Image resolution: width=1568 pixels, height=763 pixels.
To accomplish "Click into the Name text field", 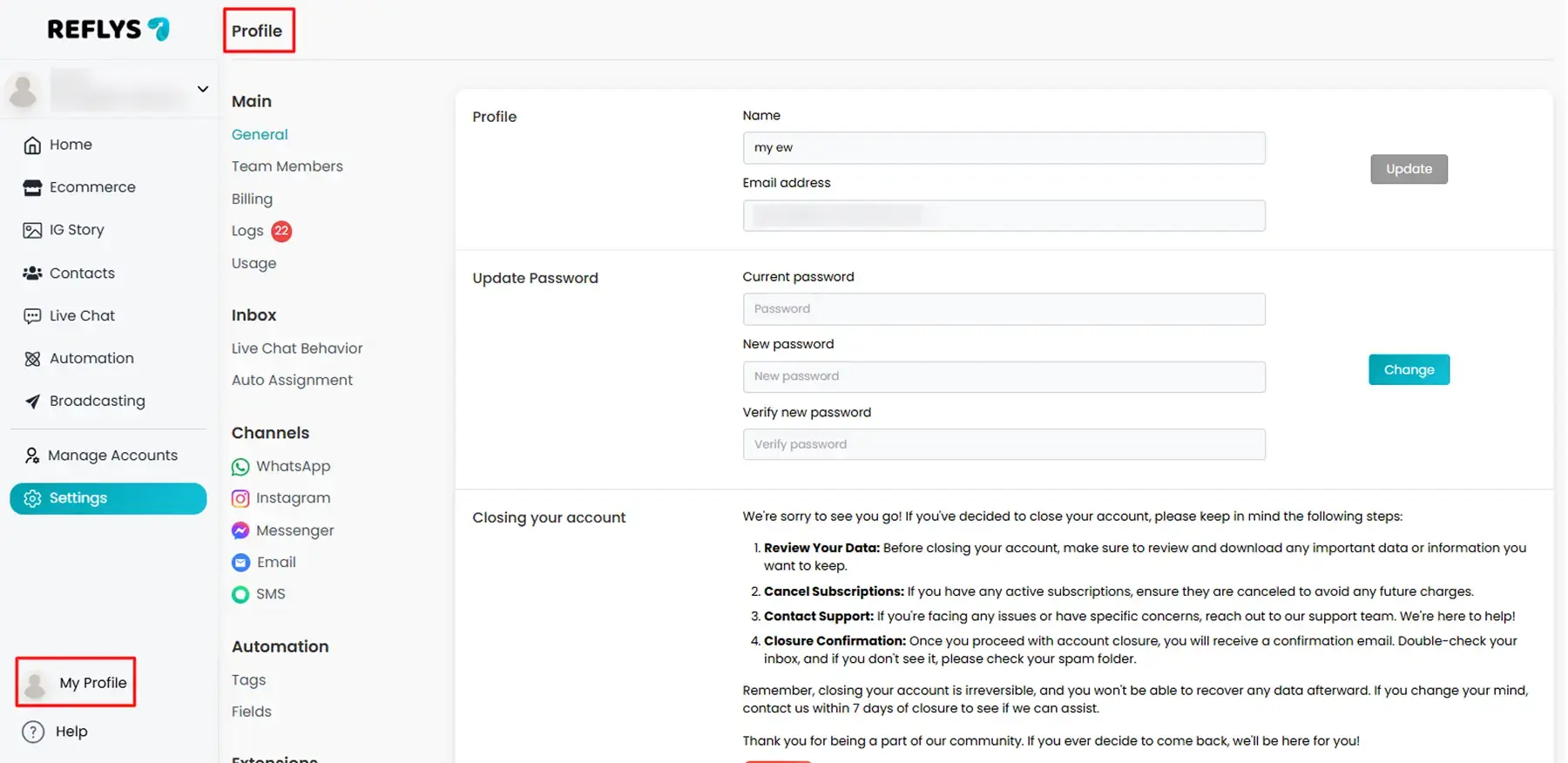I will (1003, 148).
